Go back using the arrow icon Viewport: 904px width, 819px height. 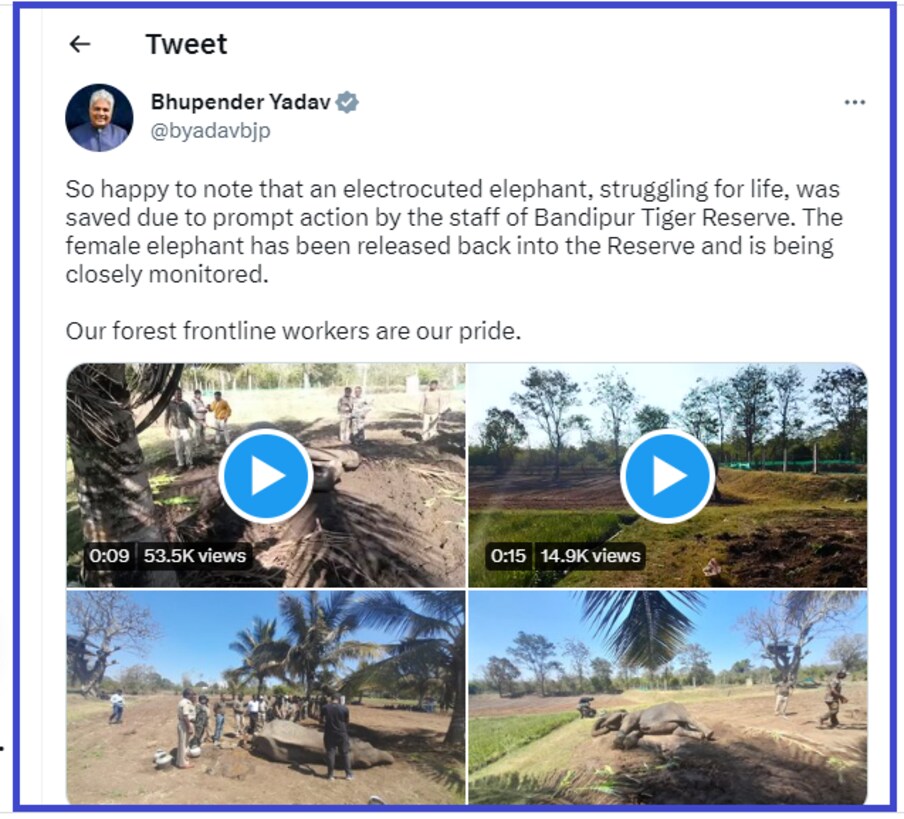(80, 44)
